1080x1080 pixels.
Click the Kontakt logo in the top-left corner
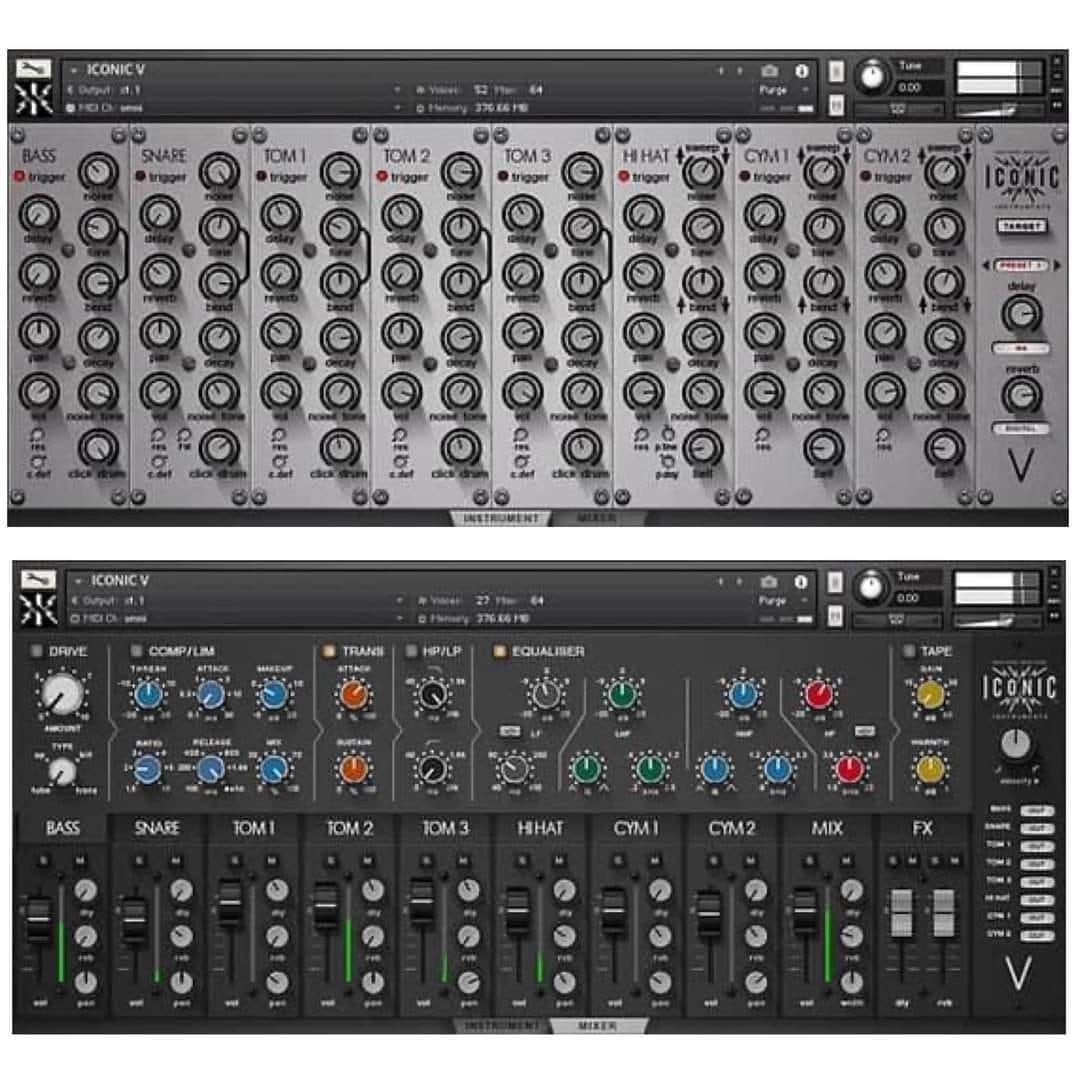(x=34, y=100)
